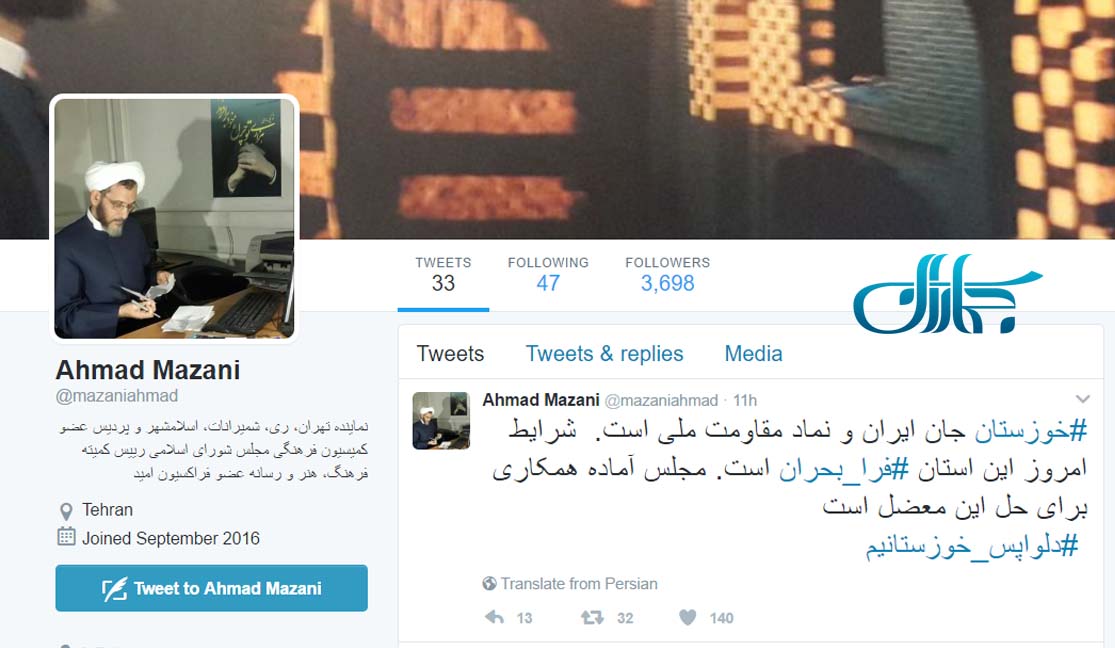Click the Tehran location pin icon
This screenshot has width=1115, height=648.
(x=66, y=511)
